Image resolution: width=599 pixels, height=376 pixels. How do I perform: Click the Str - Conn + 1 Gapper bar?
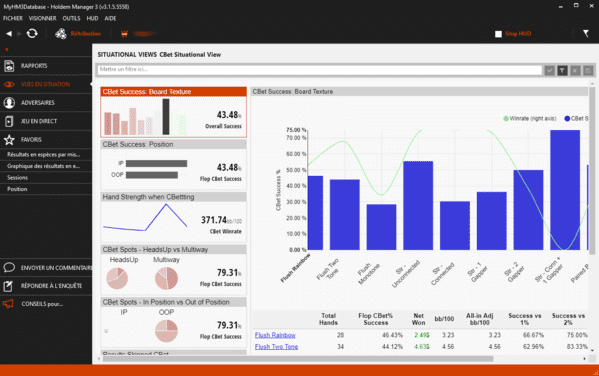(565, 190)
